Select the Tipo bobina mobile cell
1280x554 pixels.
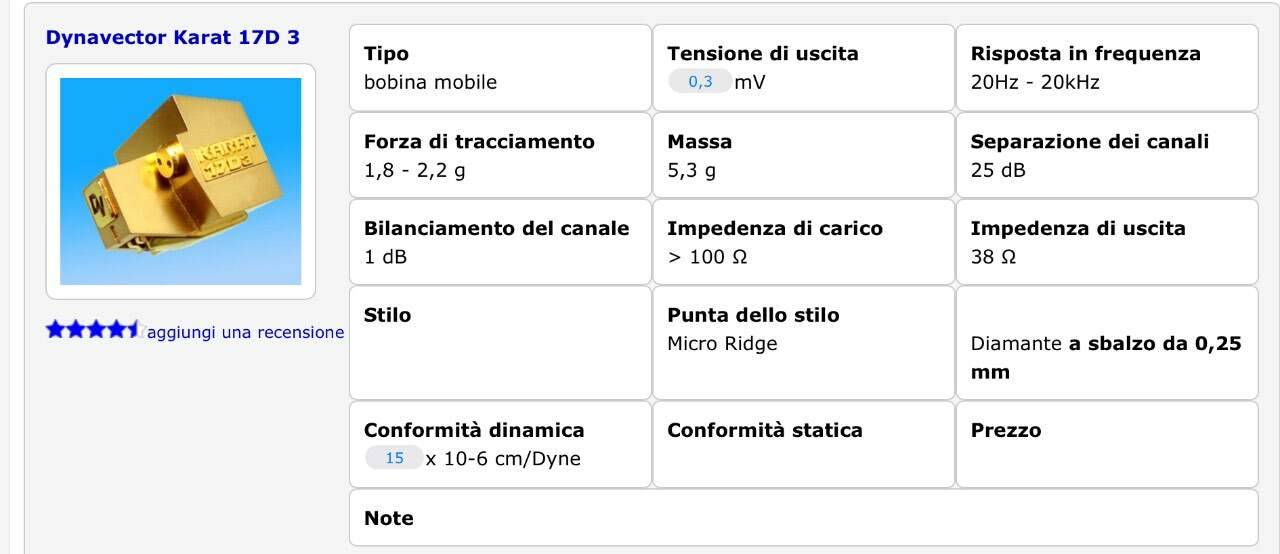tap(500, 68)
